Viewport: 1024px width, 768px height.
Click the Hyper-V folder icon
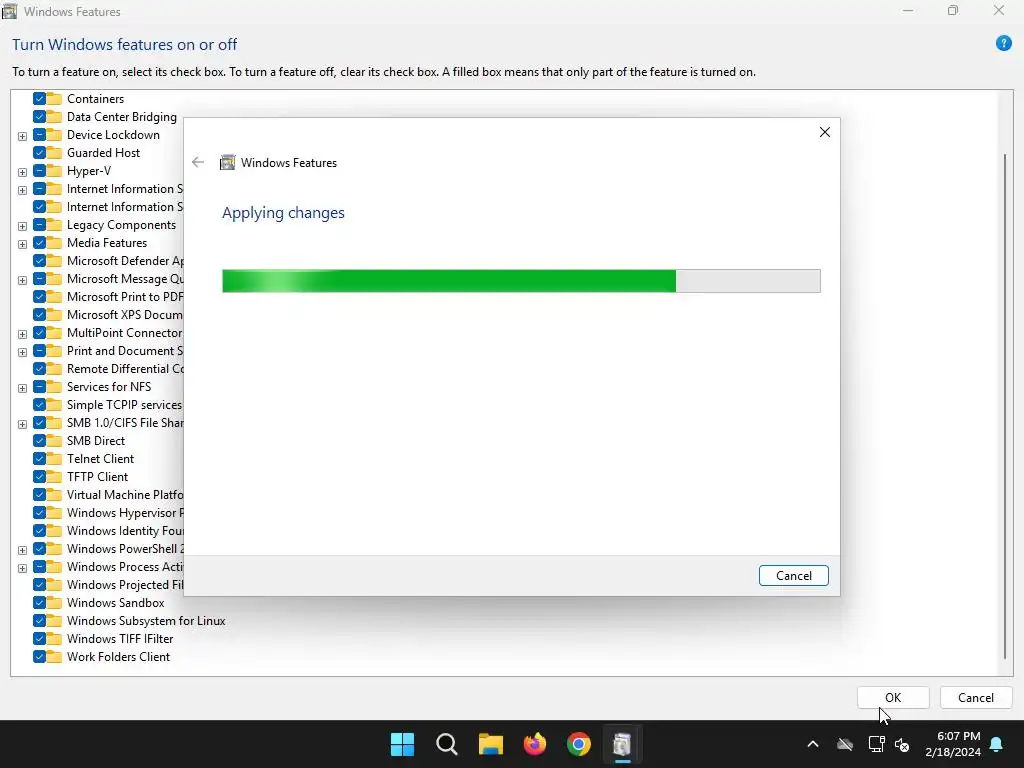point(54,170)
